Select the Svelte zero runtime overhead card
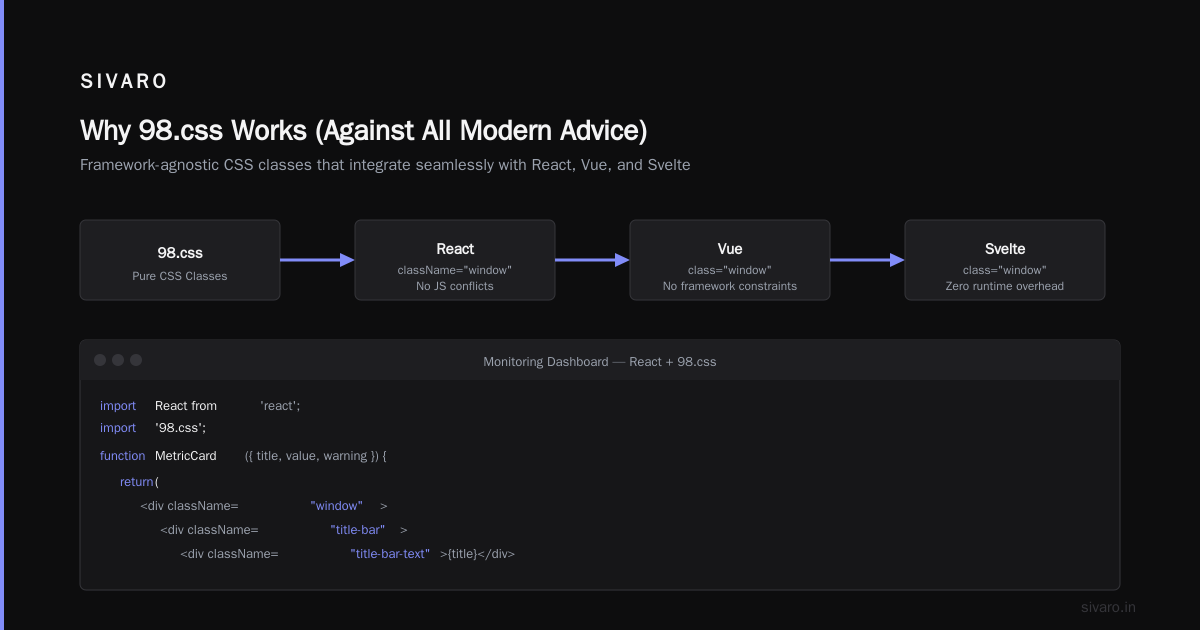This screenshot has width=1200, height=630. [1005, 260]
